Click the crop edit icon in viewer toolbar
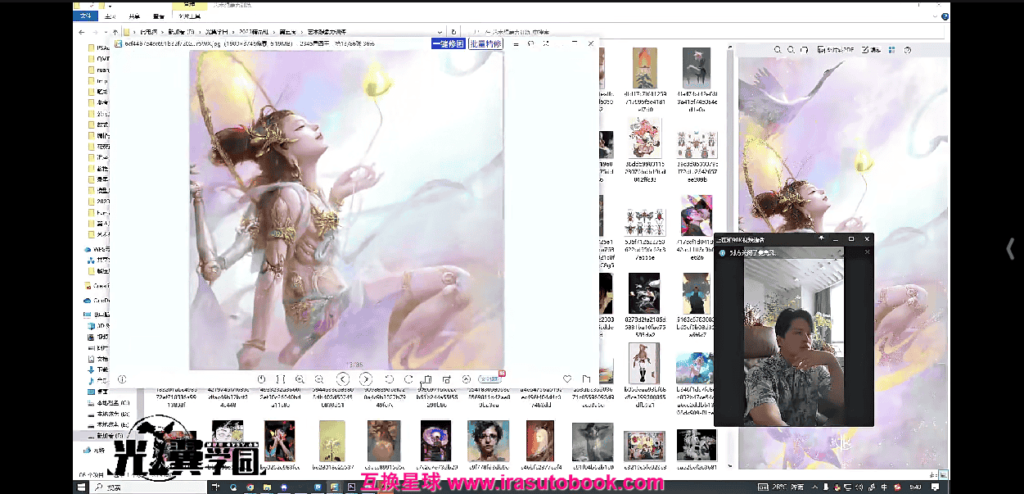 point(447,379)
